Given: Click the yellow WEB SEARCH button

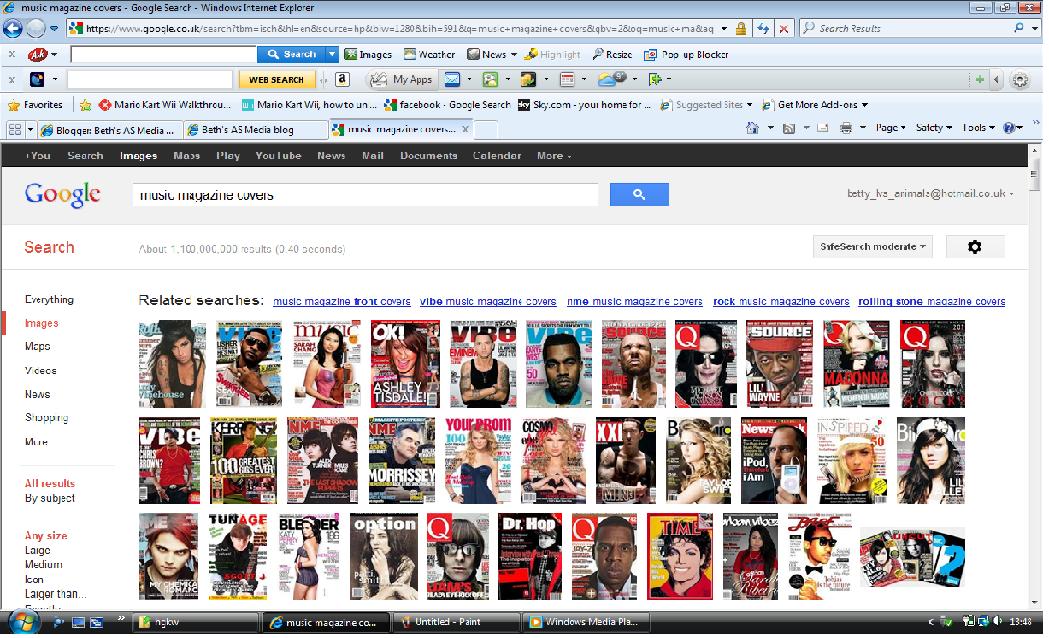Looking at the screenshot, I should pyautogui.click(x=276, y=80).
